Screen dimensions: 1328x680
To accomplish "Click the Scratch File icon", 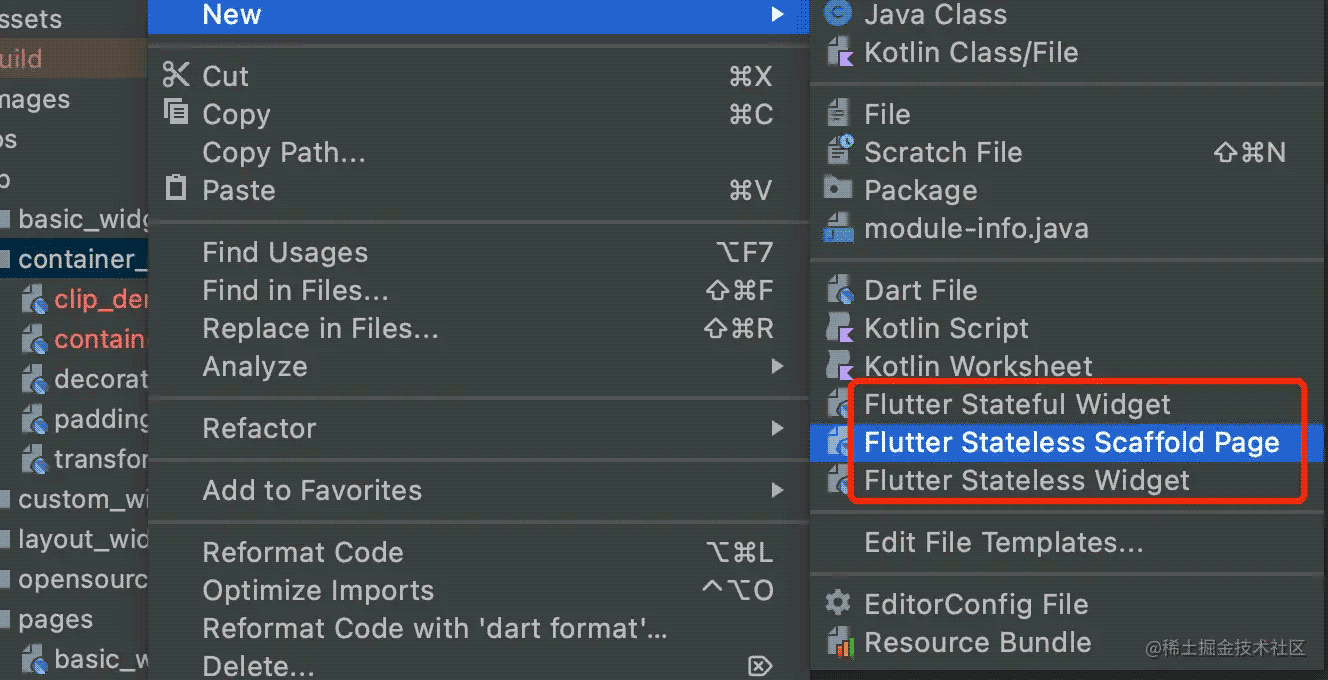I will tap(837, 152).
